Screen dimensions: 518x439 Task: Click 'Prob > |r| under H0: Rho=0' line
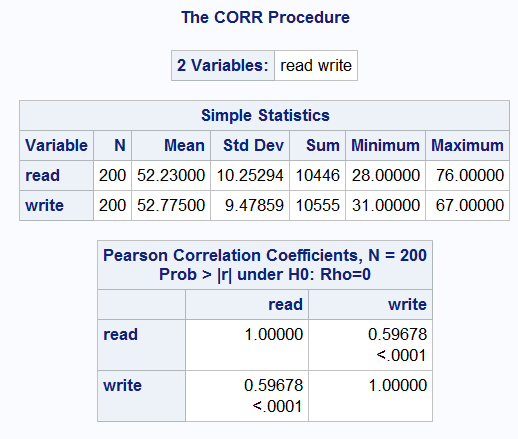coord(265,275)
